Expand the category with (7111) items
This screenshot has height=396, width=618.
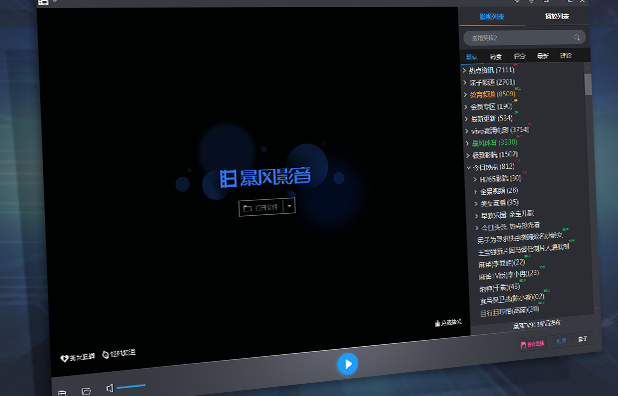coord(489,70)
